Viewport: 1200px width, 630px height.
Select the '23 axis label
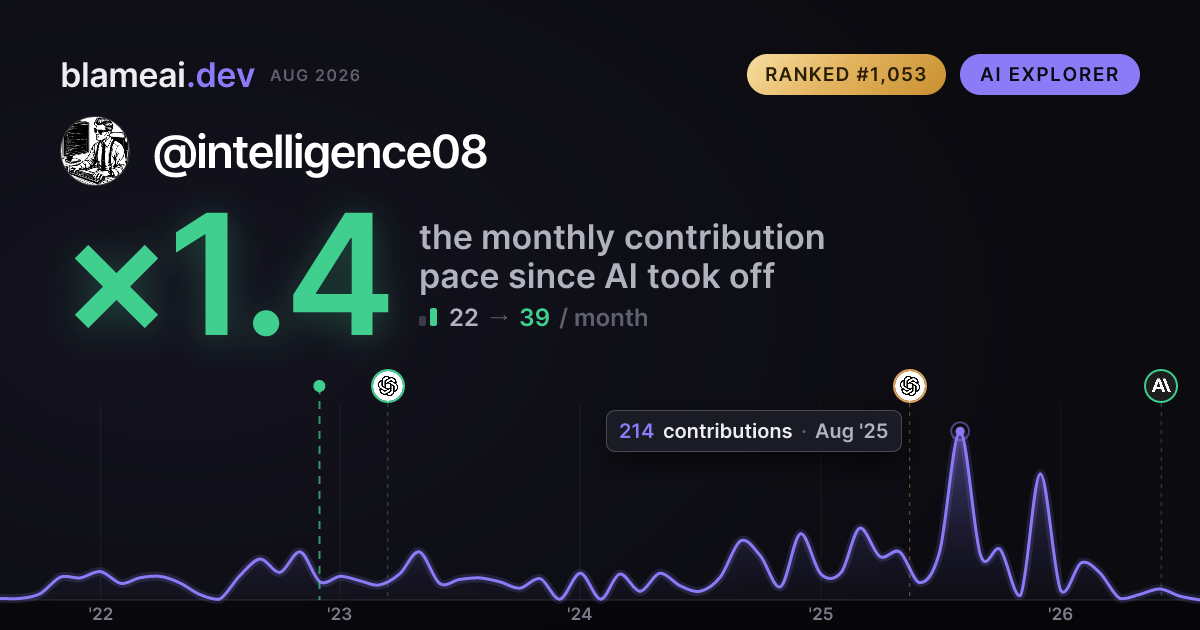tap(340, 614)
